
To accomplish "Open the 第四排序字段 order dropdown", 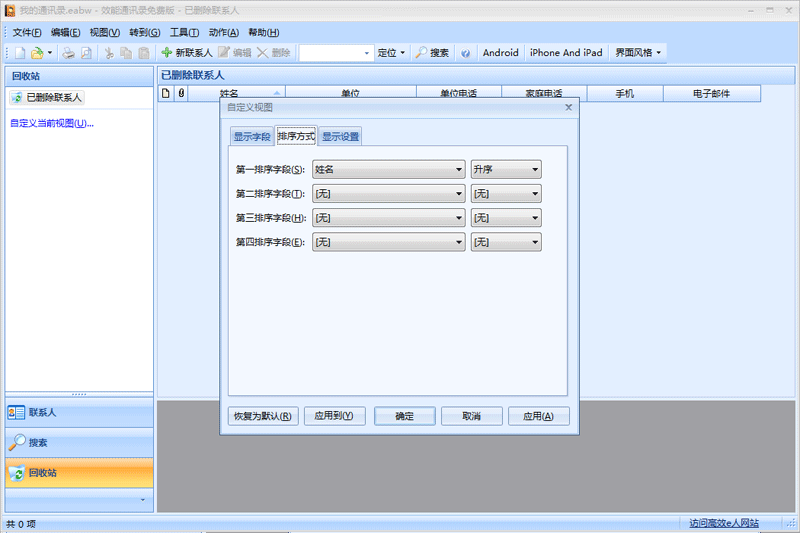I will pos(506,242).
